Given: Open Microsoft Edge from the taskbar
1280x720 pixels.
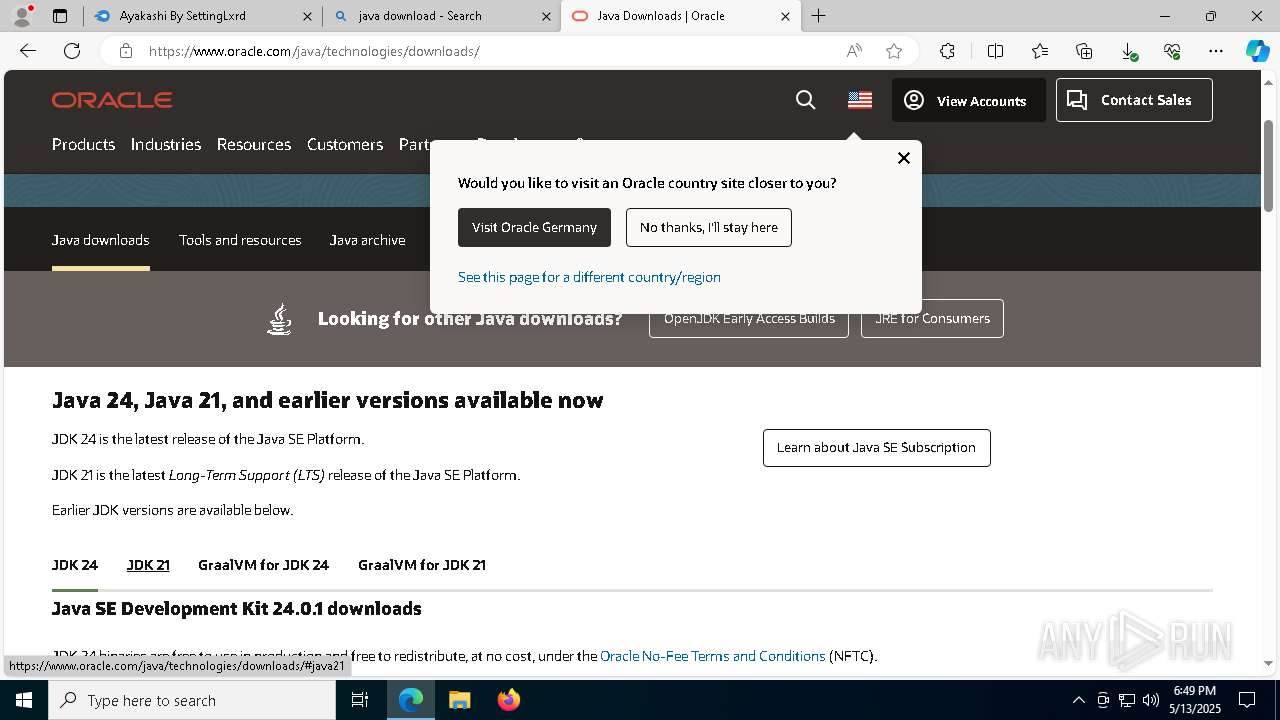Looking at the screenshot, I should click(x=411, y=700).
